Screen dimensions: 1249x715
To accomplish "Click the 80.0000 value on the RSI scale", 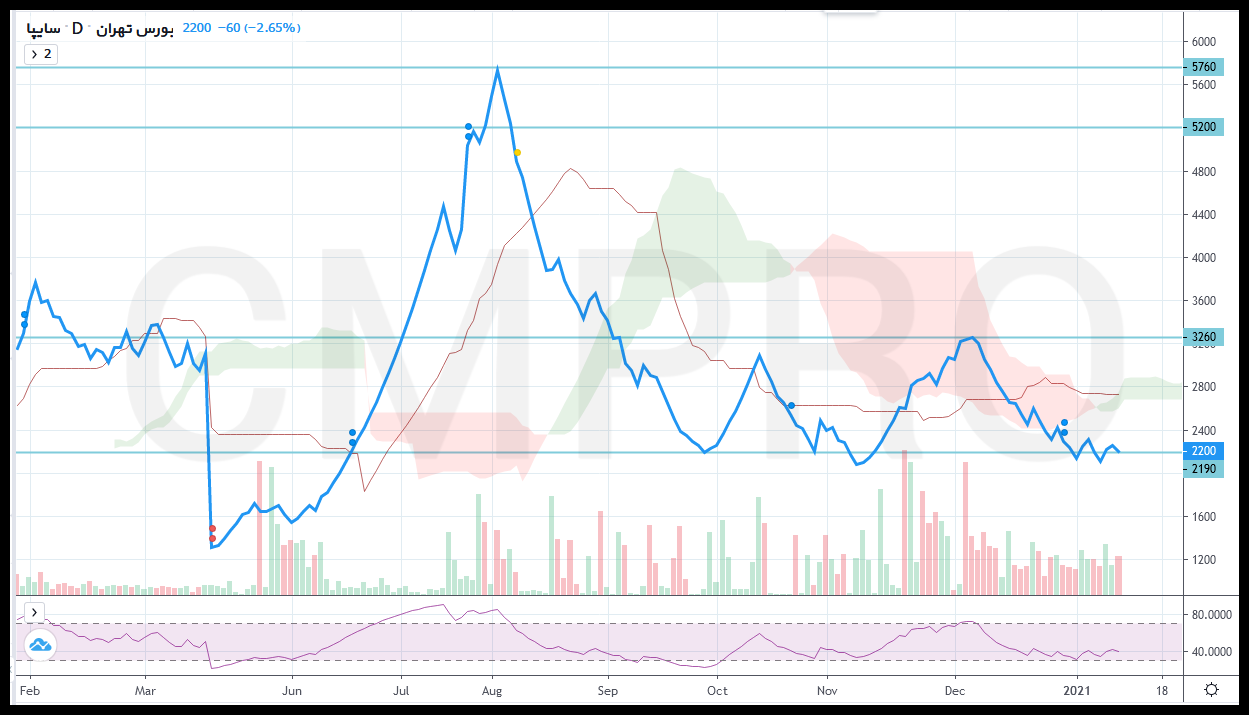I will point(1212,615).
